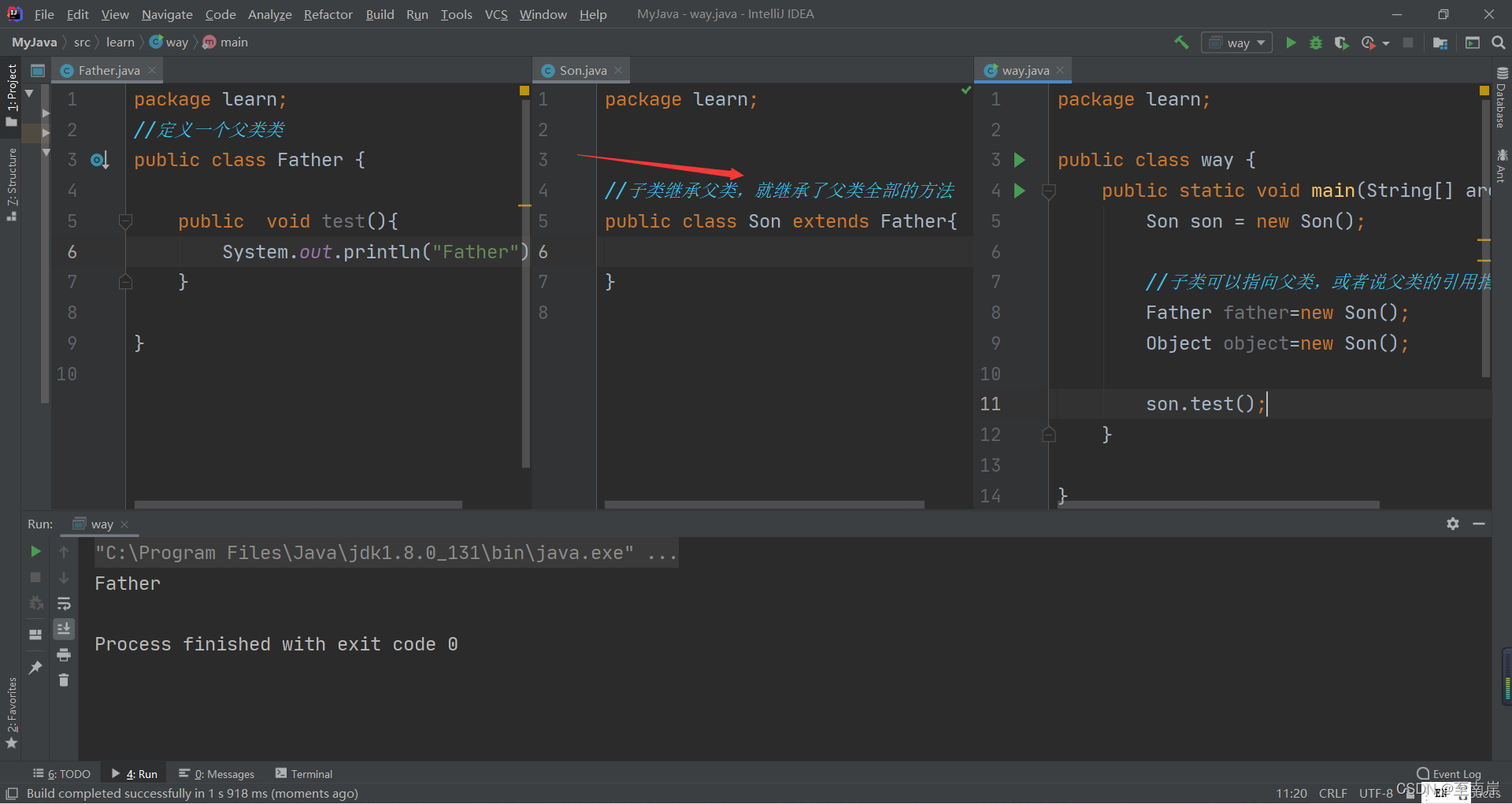
Task: Run 'way' with Coverage icon
Action: pyautogui.click(x=1341, y=43)
